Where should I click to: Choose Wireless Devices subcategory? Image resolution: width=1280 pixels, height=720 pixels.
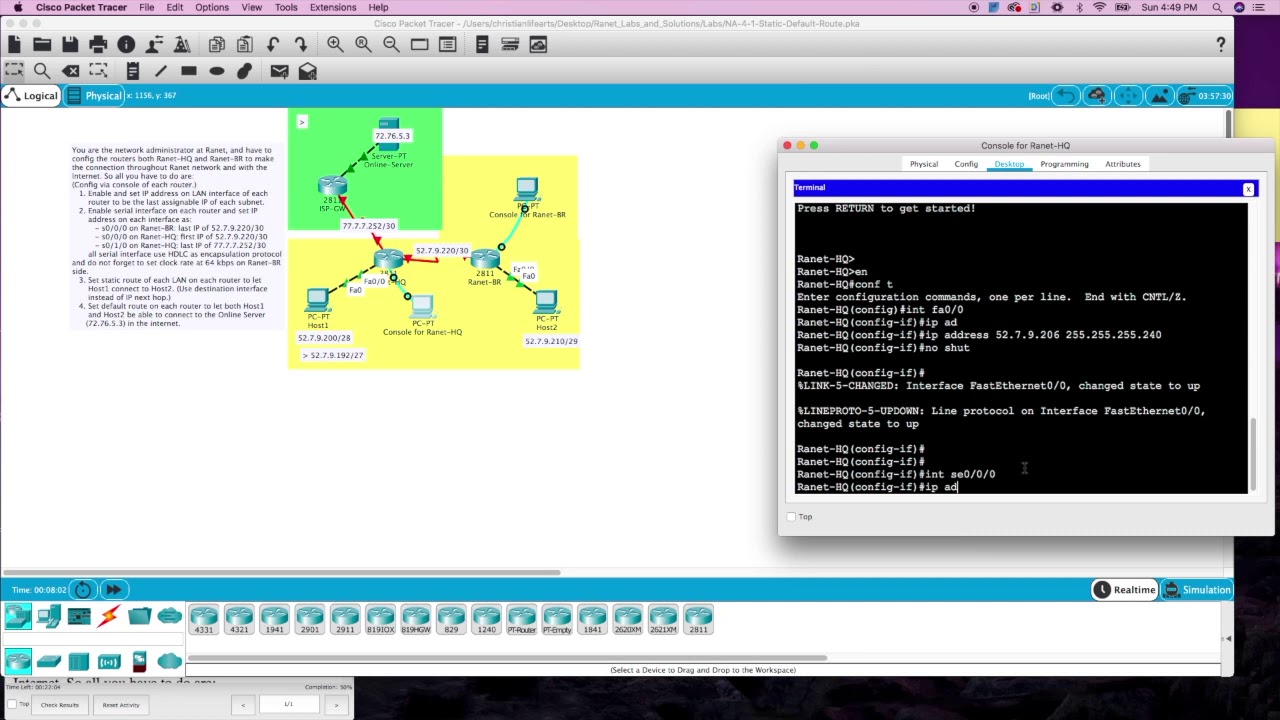(x=109, y=661)
